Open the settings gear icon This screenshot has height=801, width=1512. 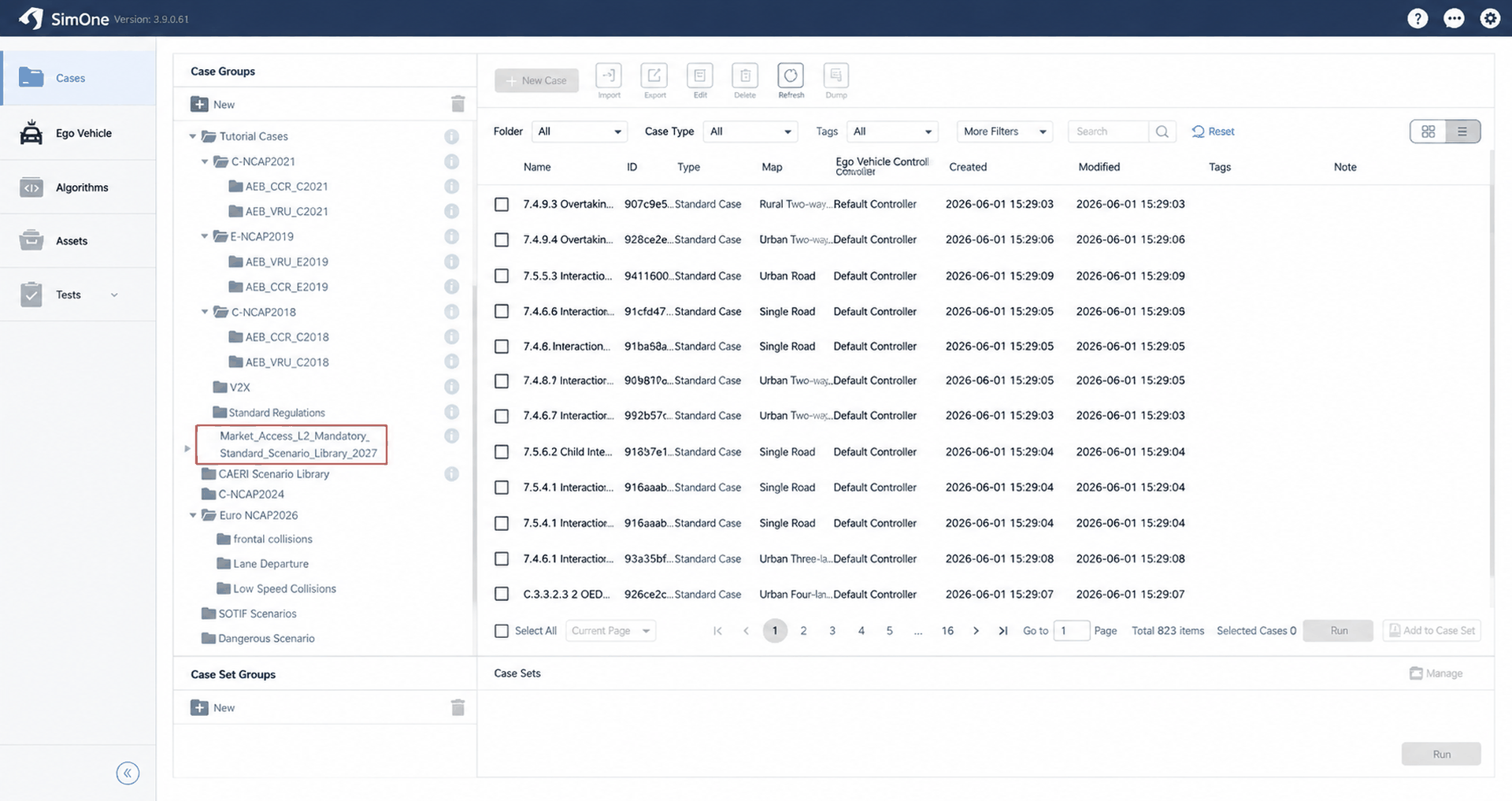1490,19
